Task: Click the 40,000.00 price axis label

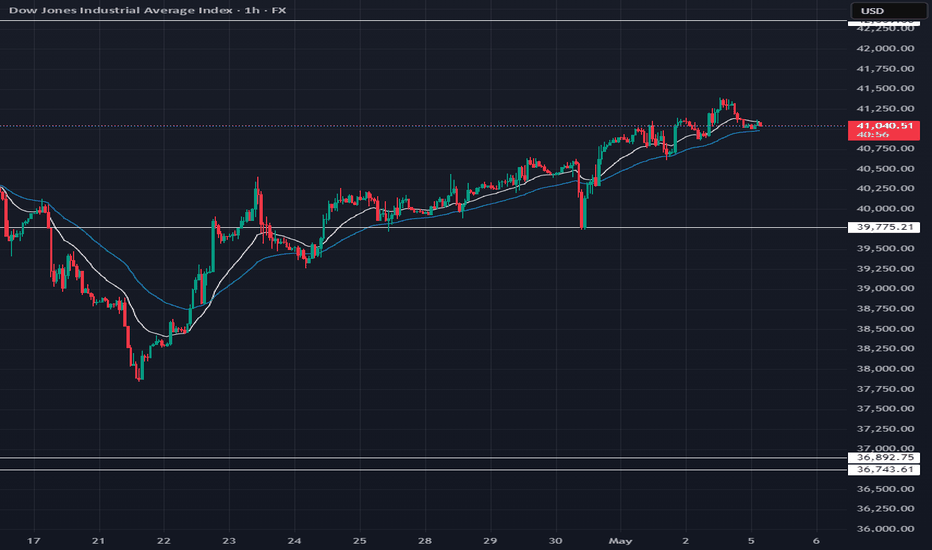Action: tap(885, 208)
